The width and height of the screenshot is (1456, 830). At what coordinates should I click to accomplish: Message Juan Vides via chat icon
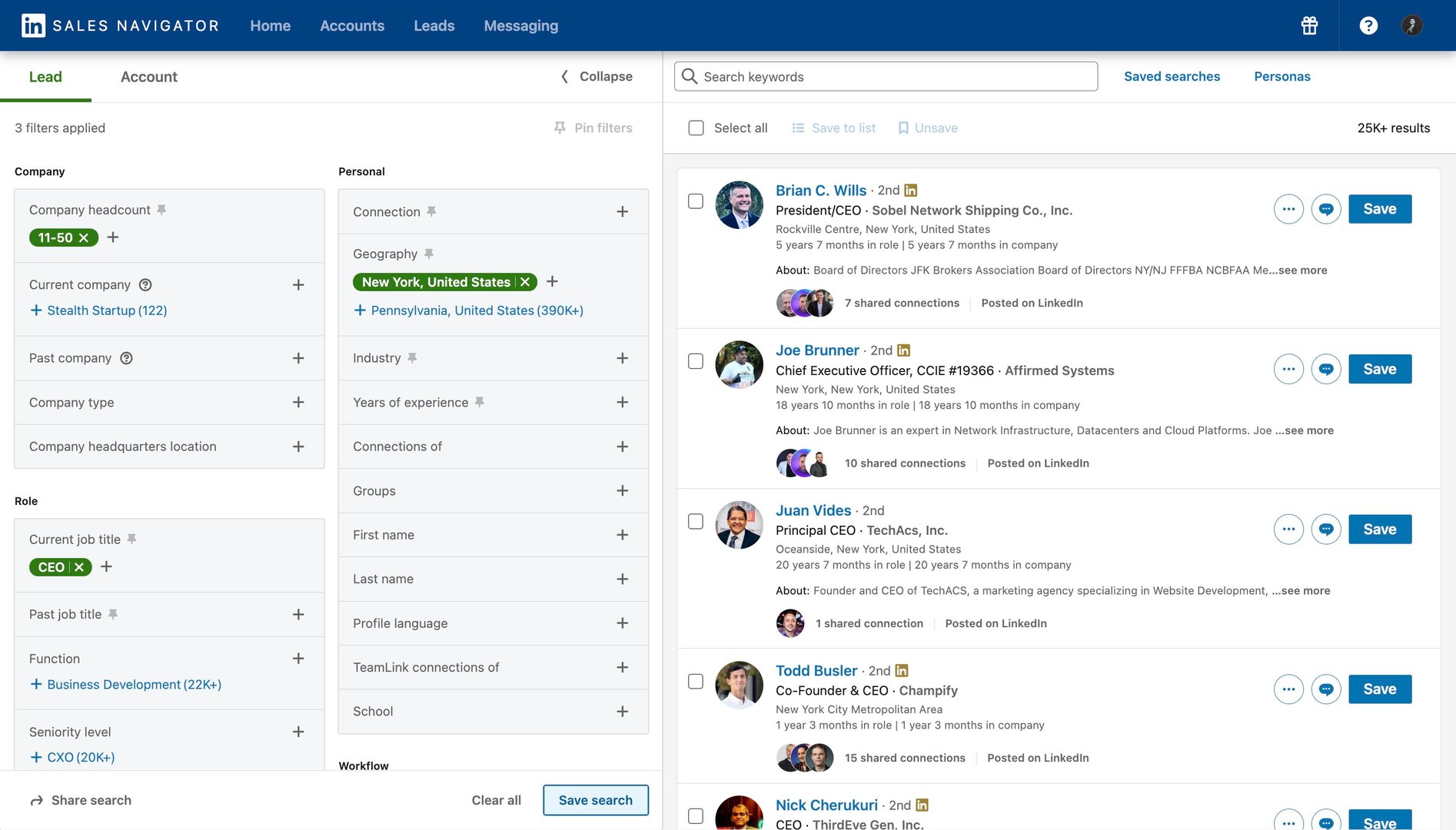pos(1326,530)
